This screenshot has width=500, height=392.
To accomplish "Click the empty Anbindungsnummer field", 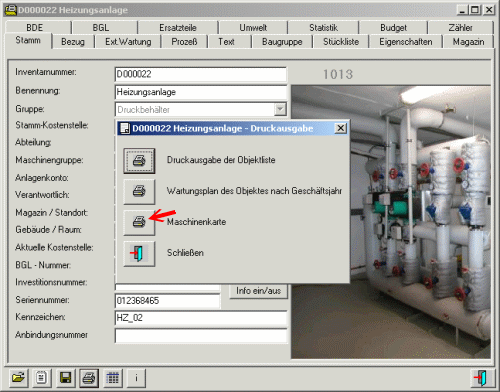I will 201,335.
